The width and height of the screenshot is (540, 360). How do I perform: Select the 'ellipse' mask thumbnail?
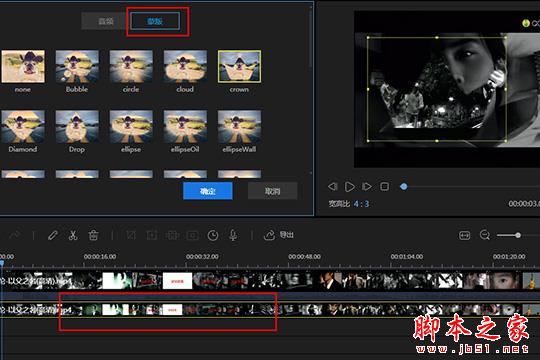131,126
